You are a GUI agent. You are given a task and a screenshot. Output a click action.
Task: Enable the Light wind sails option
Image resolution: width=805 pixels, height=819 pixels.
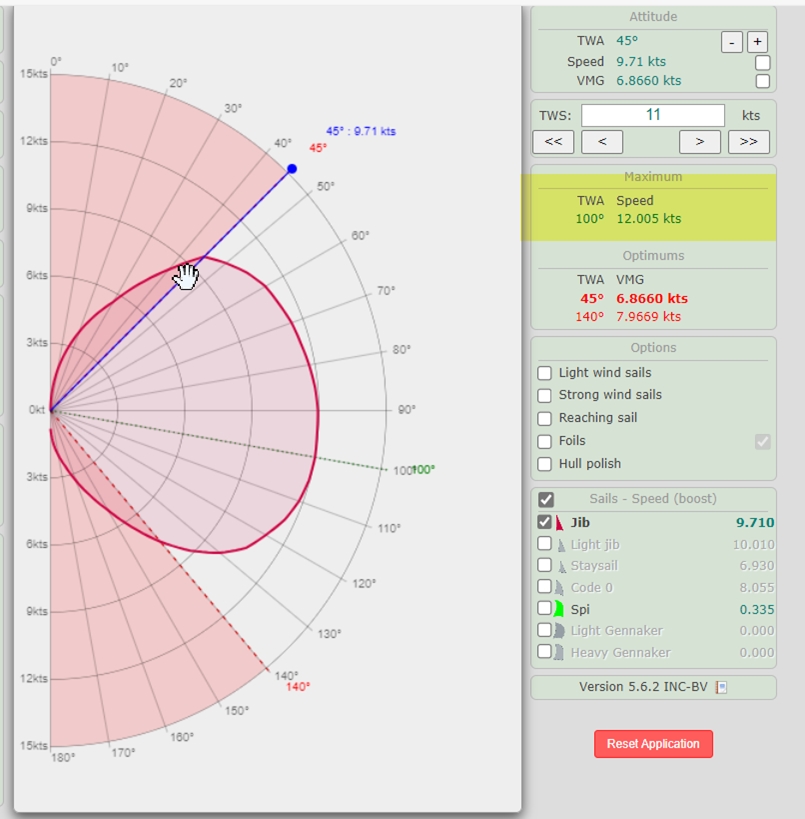(545, 373)
